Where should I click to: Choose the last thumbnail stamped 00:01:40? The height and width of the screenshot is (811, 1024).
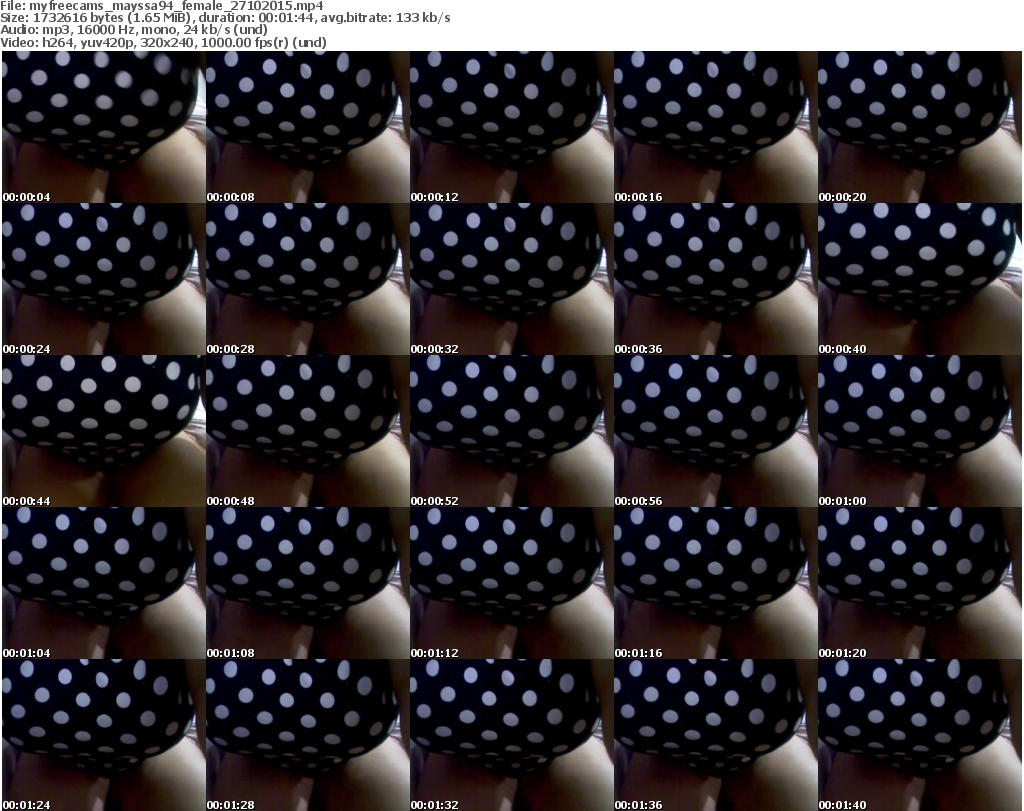click(920, 735)
